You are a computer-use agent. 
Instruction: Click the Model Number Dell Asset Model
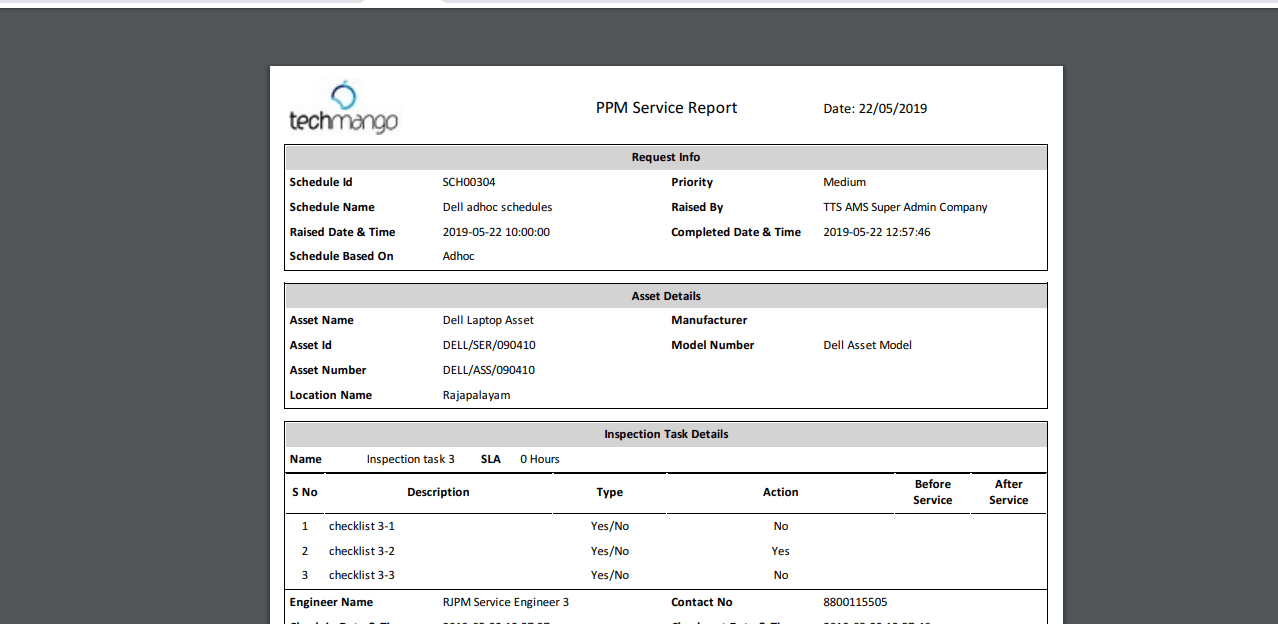point(866,345)
